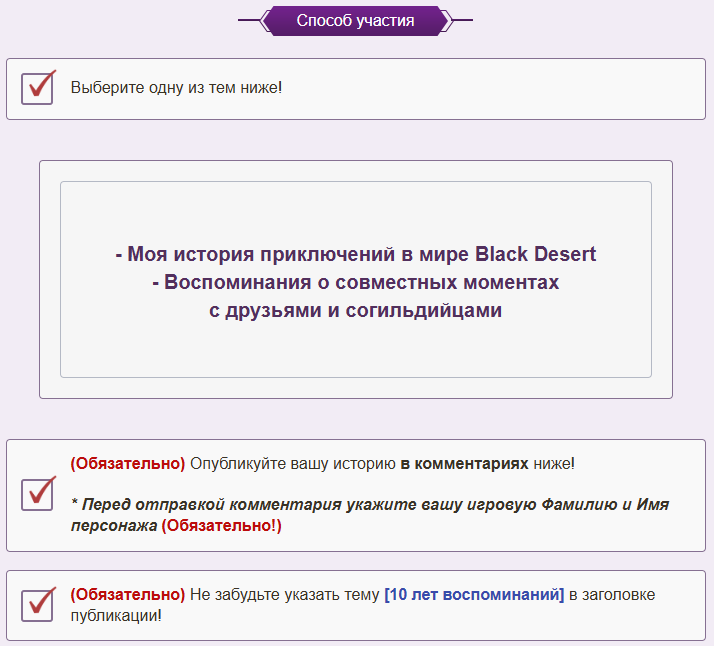Click the red '(Обязательно)' before 'Опубликуйте вашу историю'

click(128, 463)
